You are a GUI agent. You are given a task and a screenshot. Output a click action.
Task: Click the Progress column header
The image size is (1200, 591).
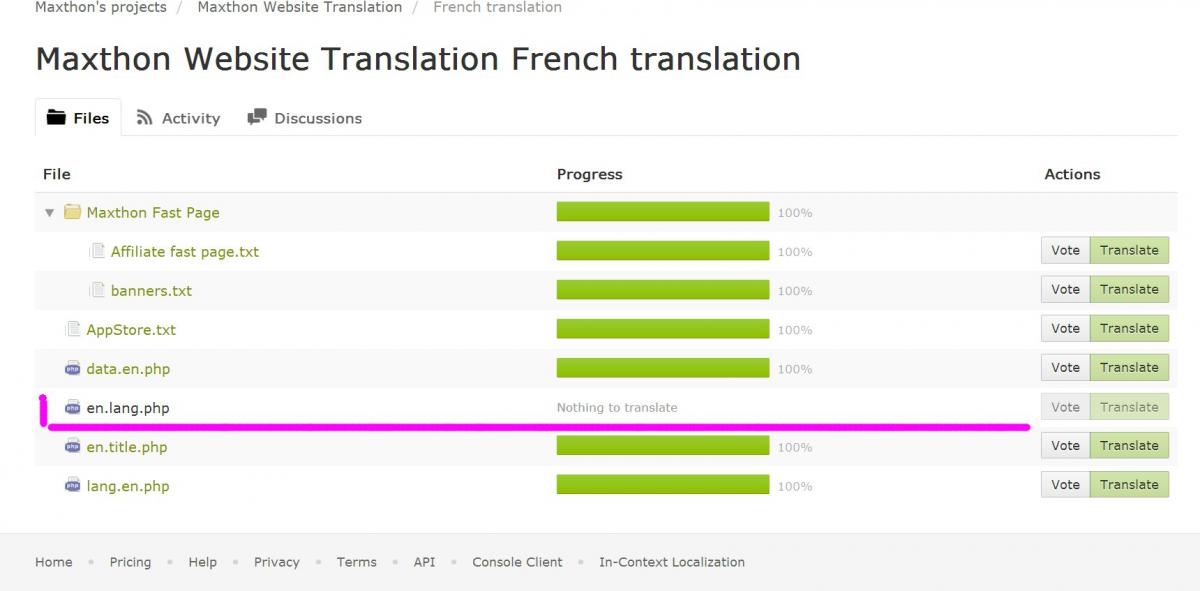tap(589, 174)
